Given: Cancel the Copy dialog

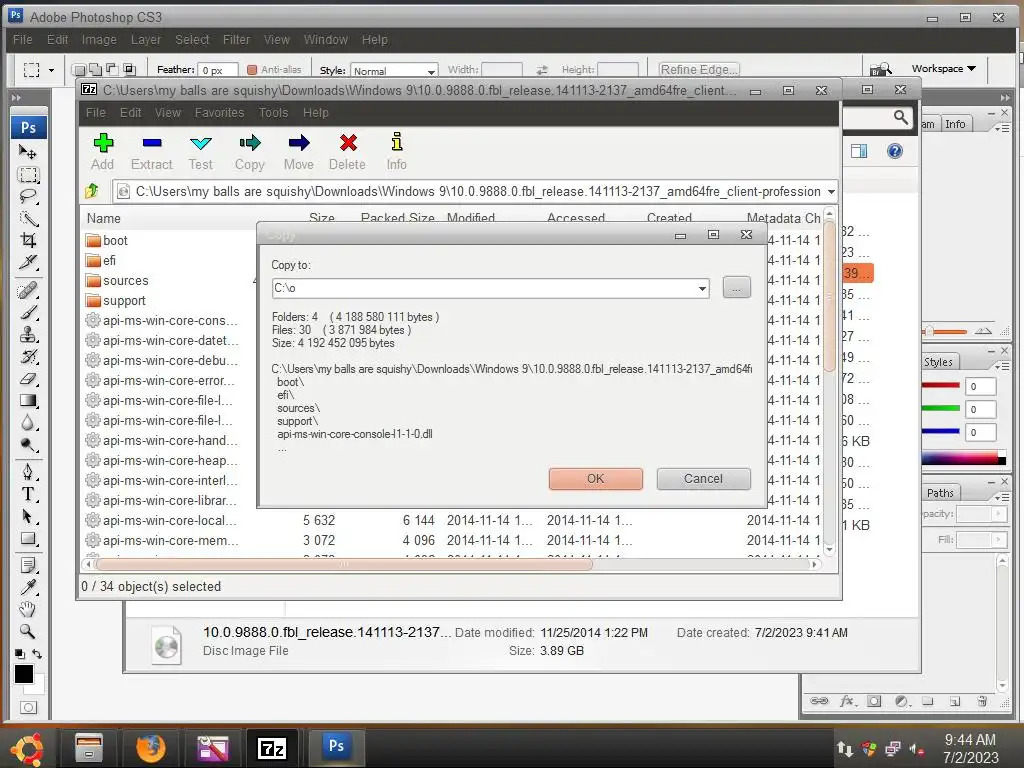Looking at the screenshot, I should (x=703, y=479).
